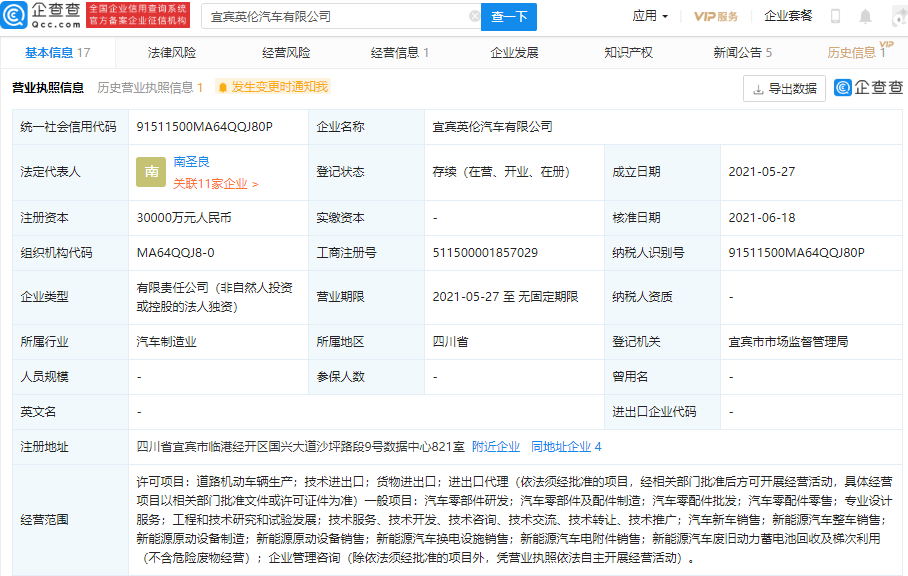Open the 关联11家企业 link
This screenshot has height=576, width=908.
pyautogui.click(x=212, y=183)
